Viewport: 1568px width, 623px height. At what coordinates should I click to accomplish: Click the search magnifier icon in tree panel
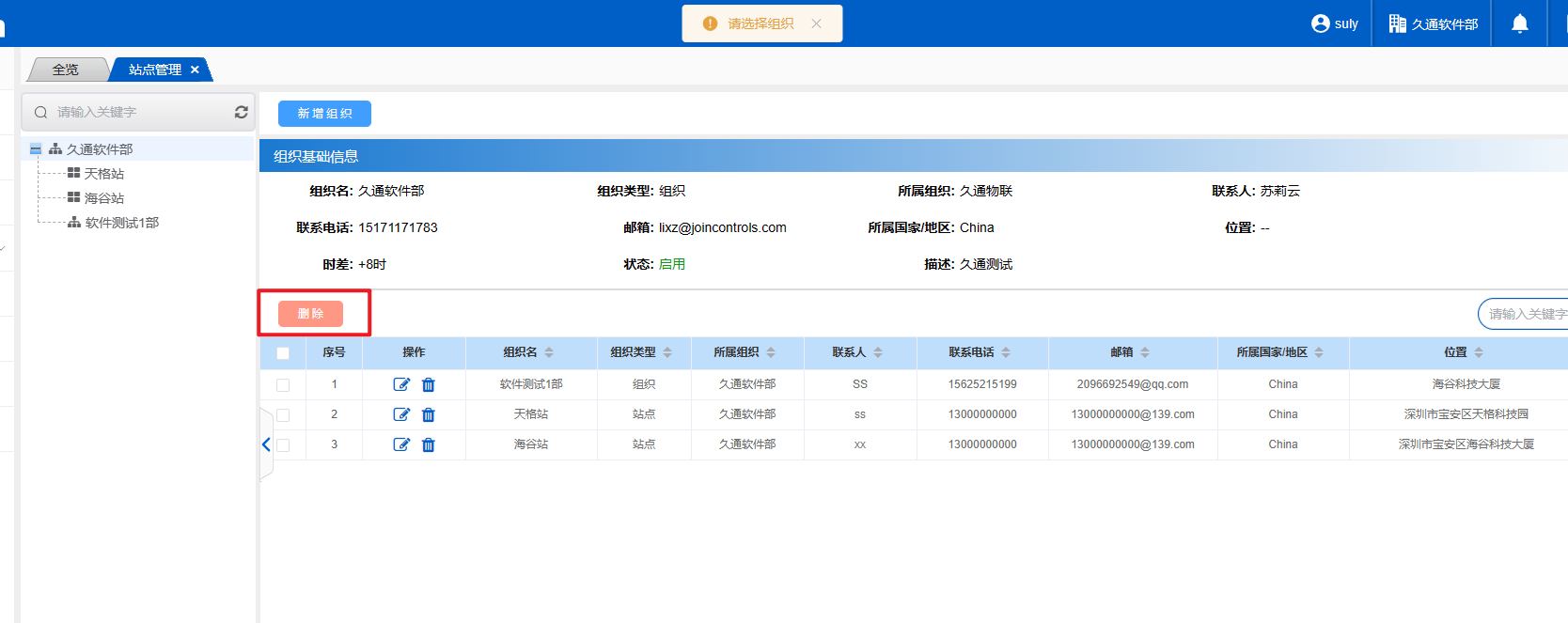[x=40, y=112]
